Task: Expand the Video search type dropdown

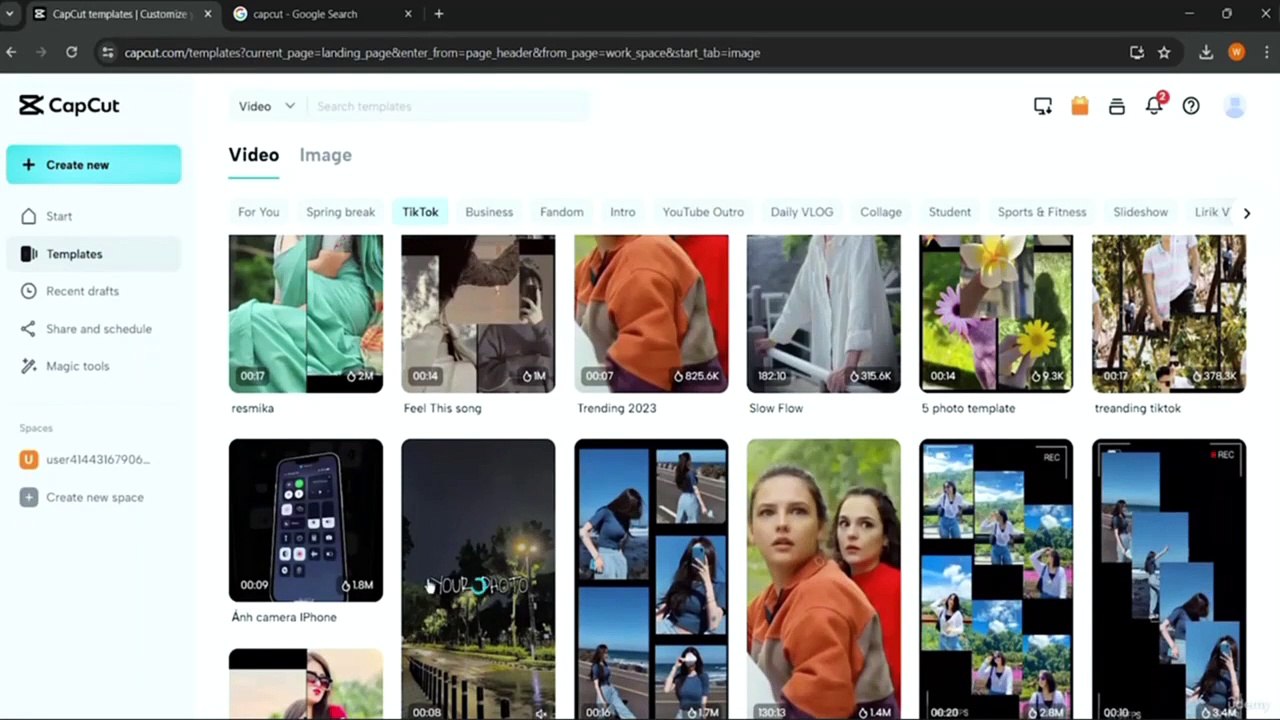Action: [x=266, y=106]
